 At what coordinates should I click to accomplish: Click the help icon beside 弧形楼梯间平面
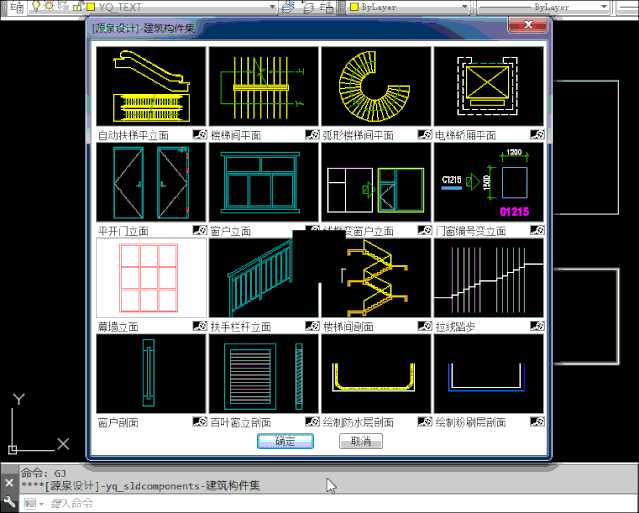[425, 134]
